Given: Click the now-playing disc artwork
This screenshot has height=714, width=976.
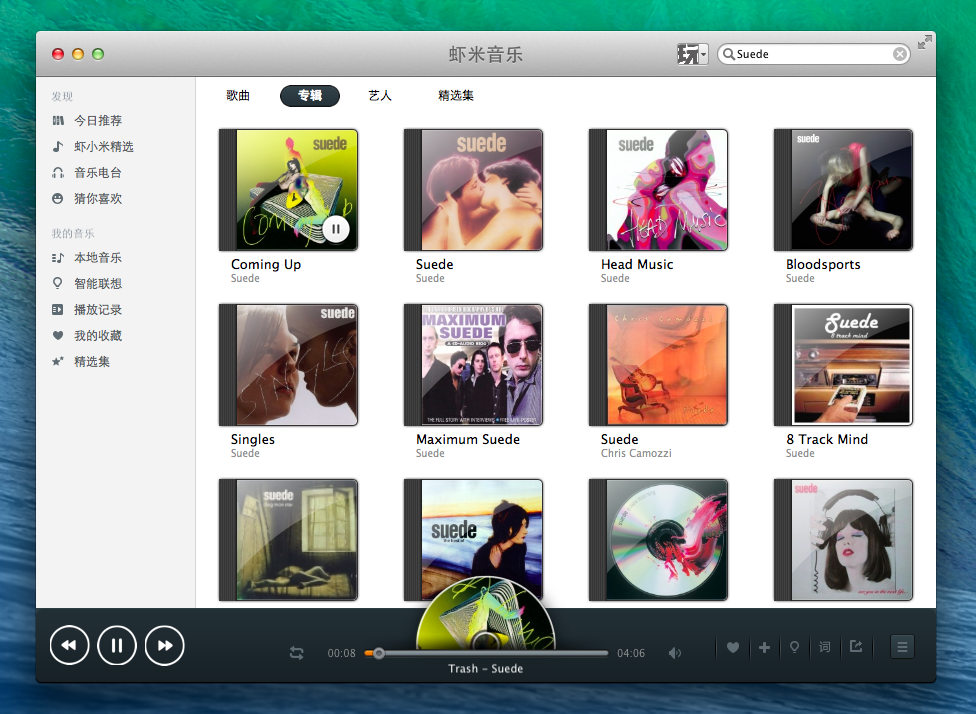Looking at the screenshot, I should coord(486,613).
